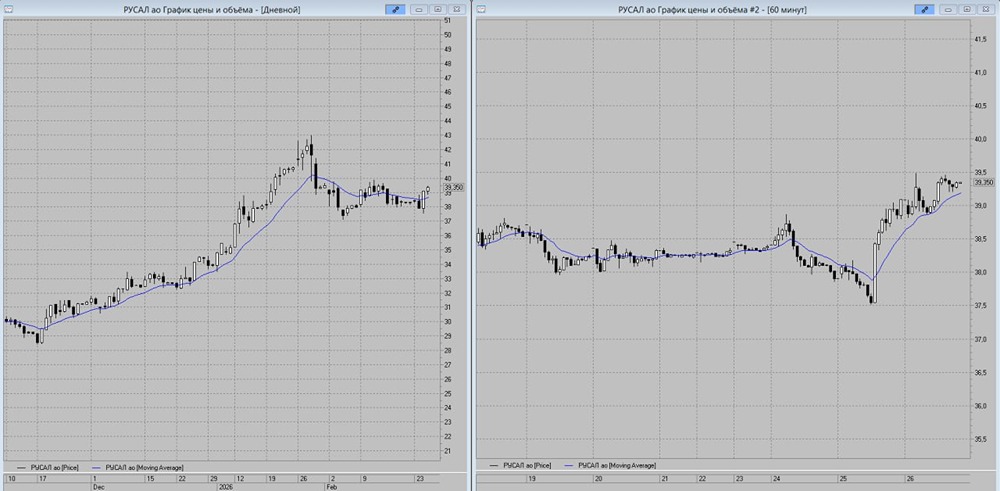Toggle the link icon in the daily chart window
Image resolution: width=1000 pixels, height=491 pixels.
395,10
